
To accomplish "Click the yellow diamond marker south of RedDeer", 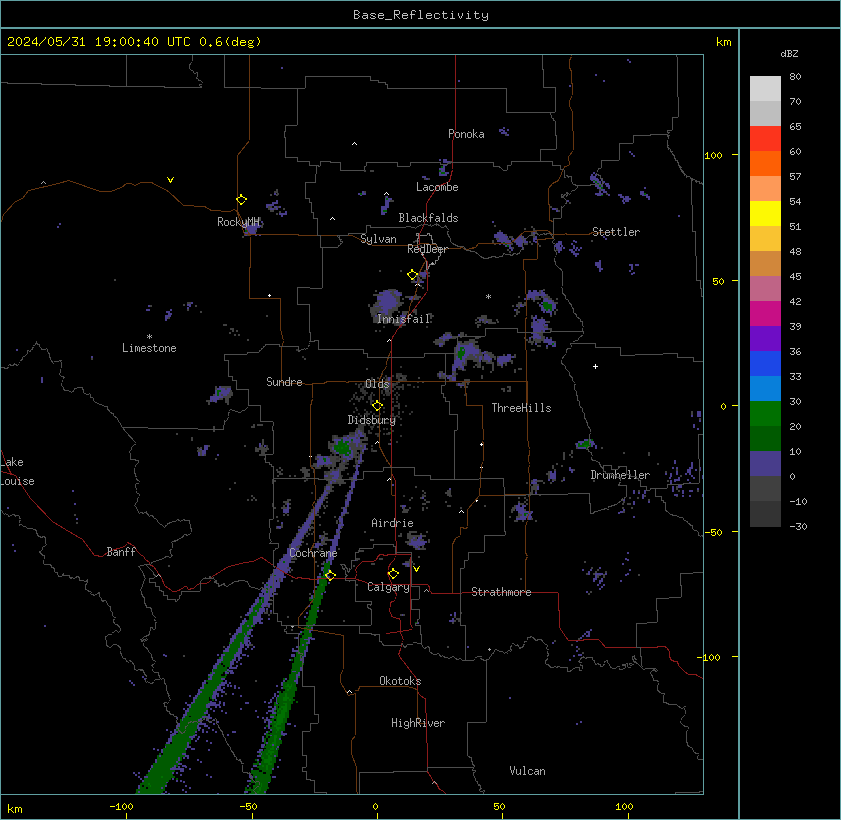I will point(412,275).
